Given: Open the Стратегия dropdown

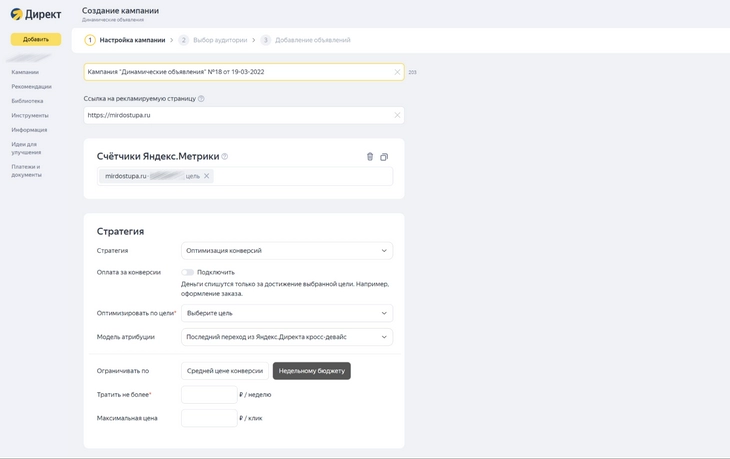Looking at the screenshot, I should 286,251.
